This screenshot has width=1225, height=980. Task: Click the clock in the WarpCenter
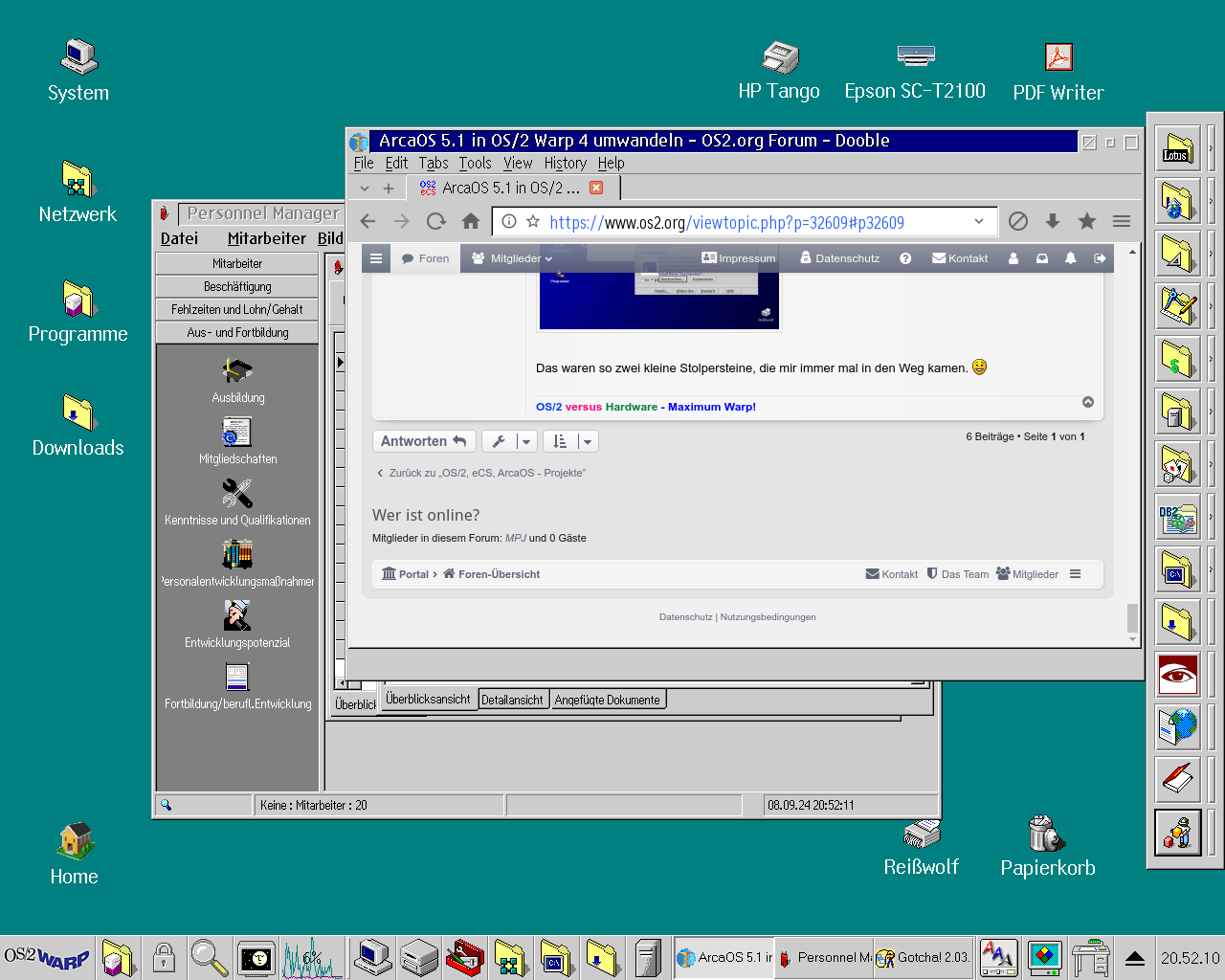[1190, 958]
